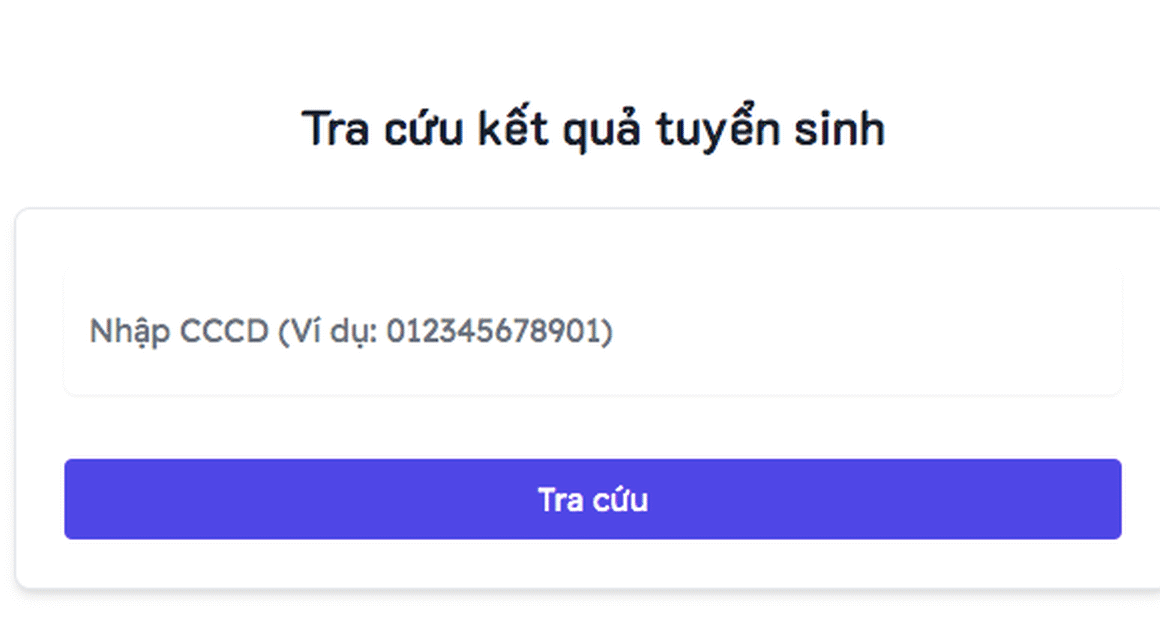Click the center of the purple button
The width and height of the screenshot is (1160, 630).
594,499
